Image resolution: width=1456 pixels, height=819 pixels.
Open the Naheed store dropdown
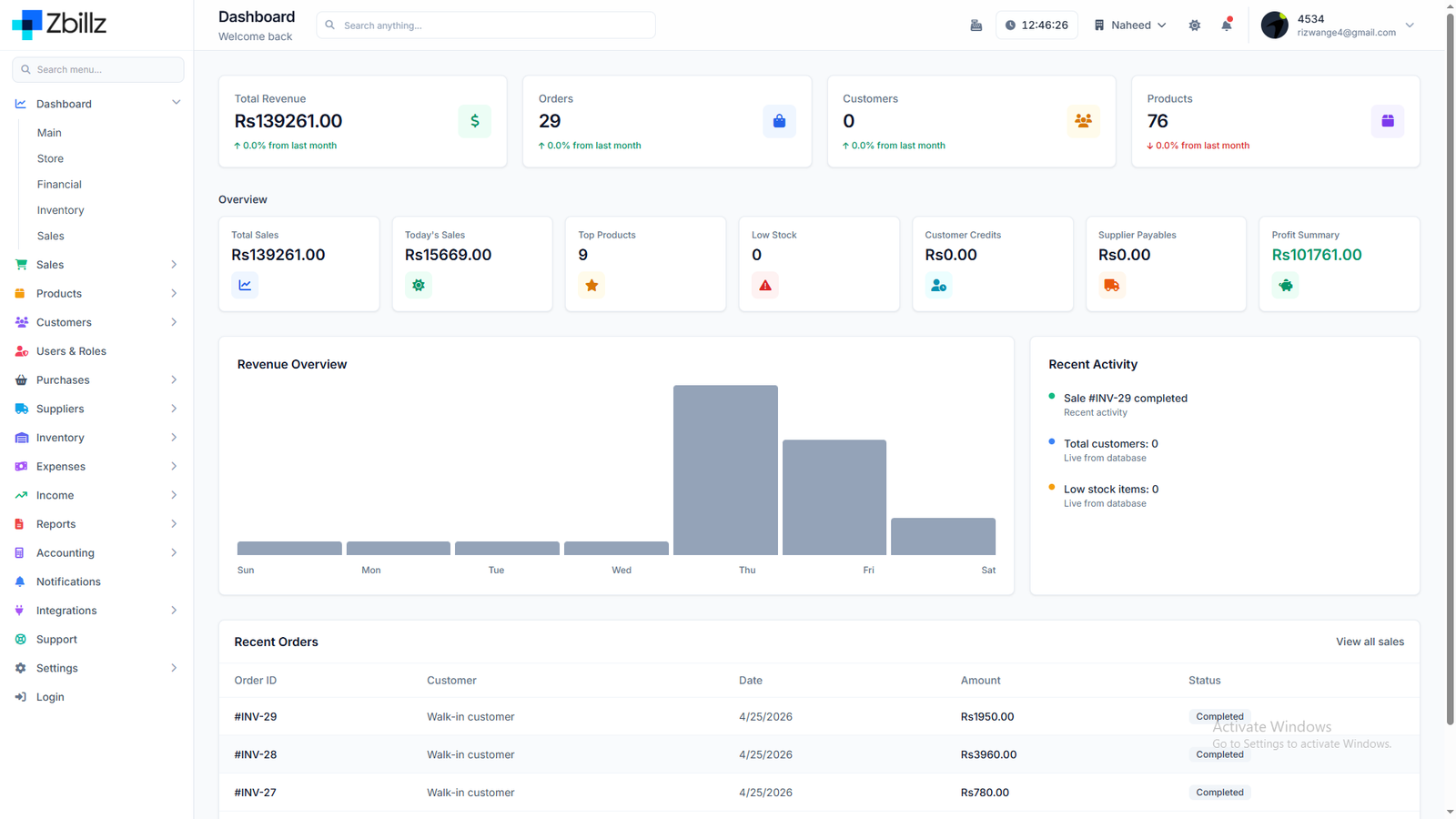point(1130,25)
